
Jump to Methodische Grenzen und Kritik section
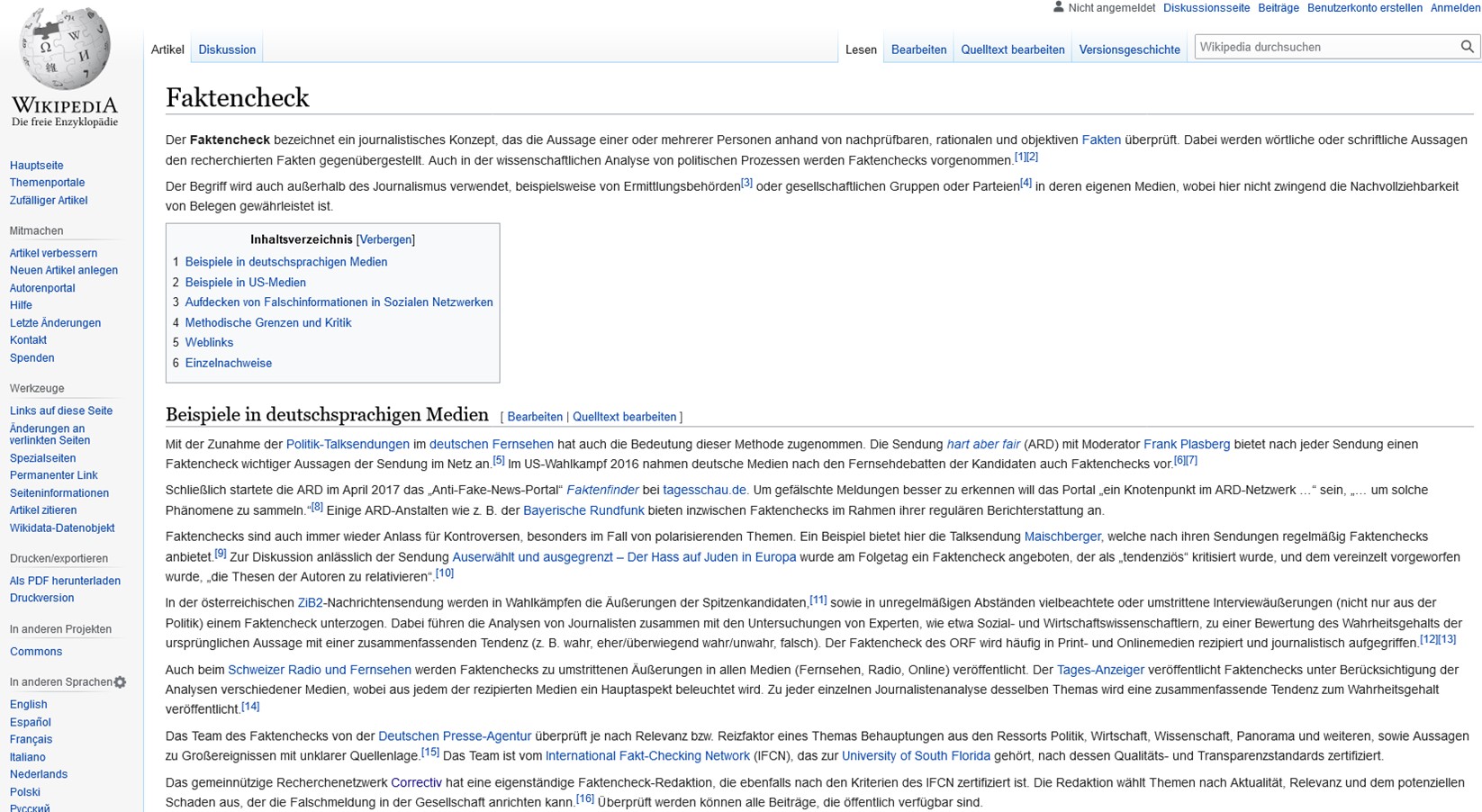(x=267, y=322)
